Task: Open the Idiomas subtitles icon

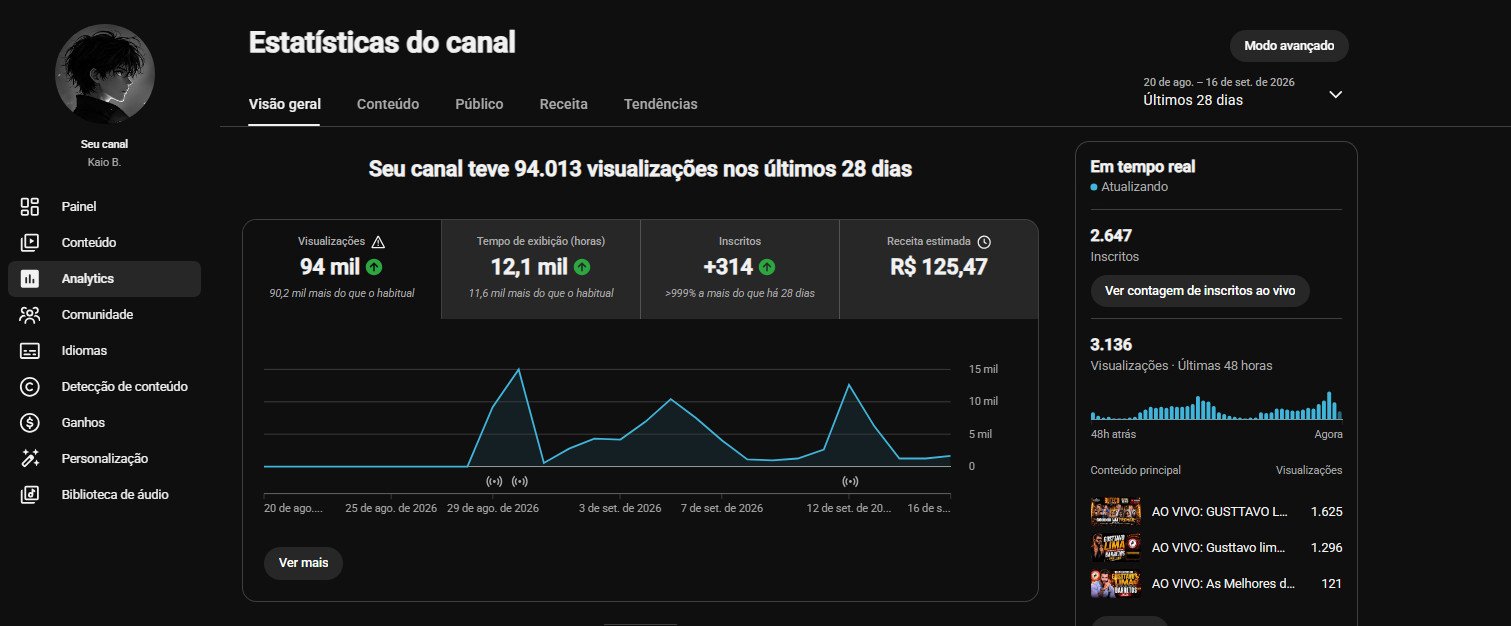Action: click(30, 351)
